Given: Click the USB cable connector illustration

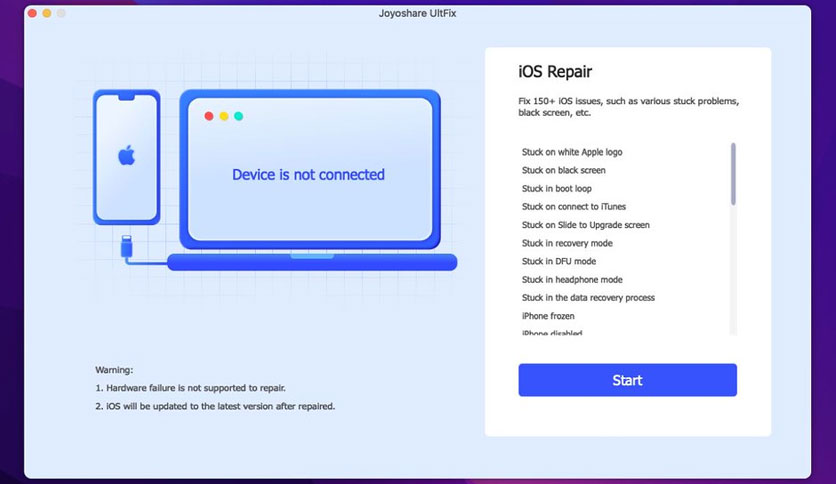Looking at the screenshot, I should point(126,247).
